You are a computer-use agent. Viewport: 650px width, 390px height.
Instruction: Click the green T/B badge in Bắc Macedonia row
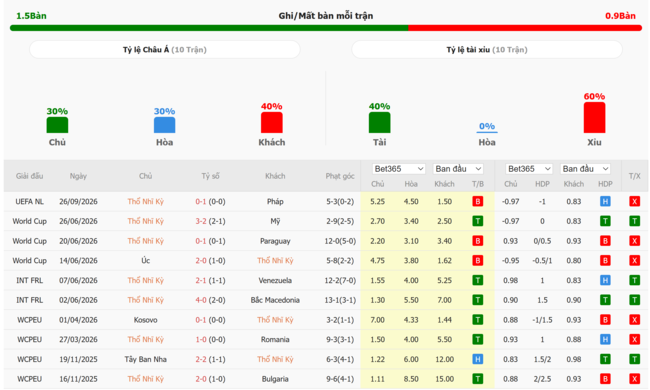coord(478,300)
